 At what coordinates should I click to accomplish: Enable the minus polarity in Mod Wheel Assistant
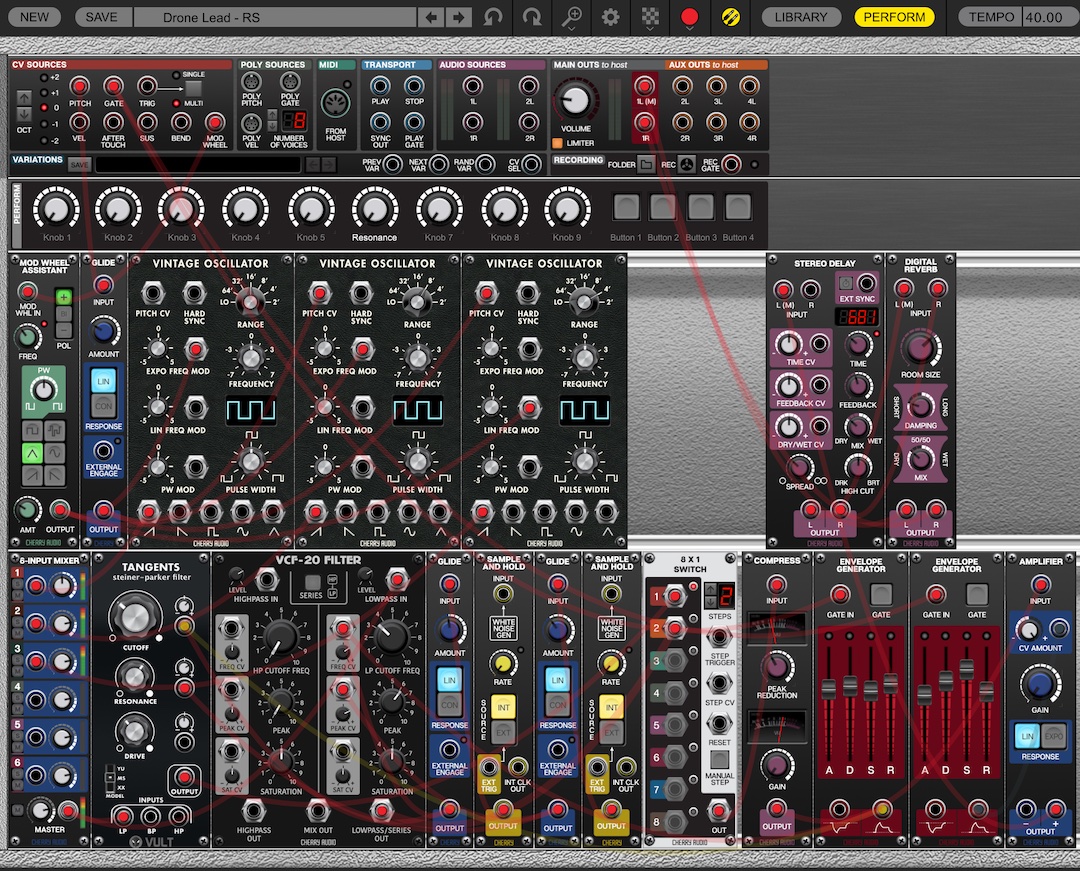[63, 330]
